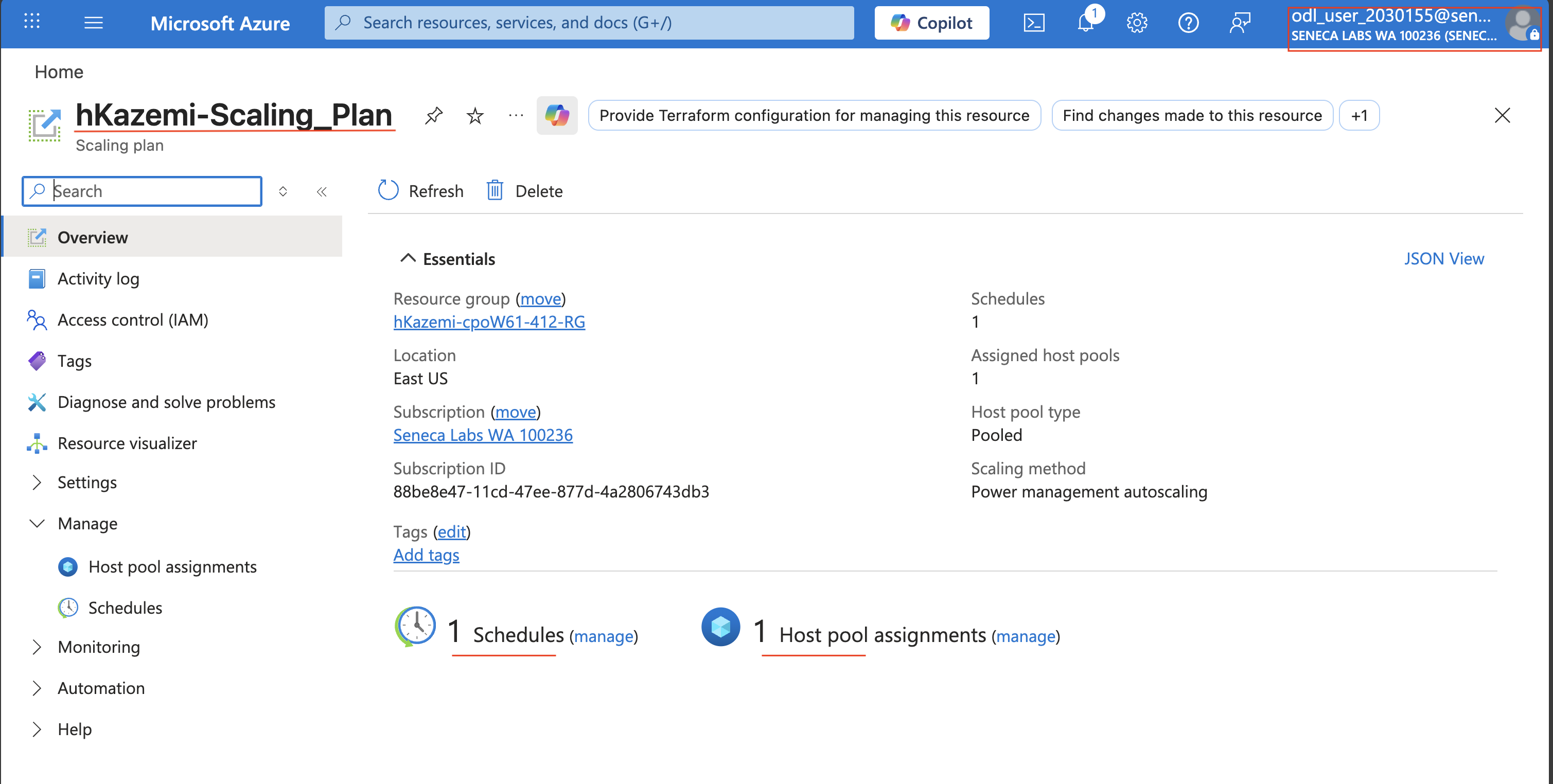The image size is (1553, 784).
Task: Click manage link beside Host pool assignments
Action: 1026,636
